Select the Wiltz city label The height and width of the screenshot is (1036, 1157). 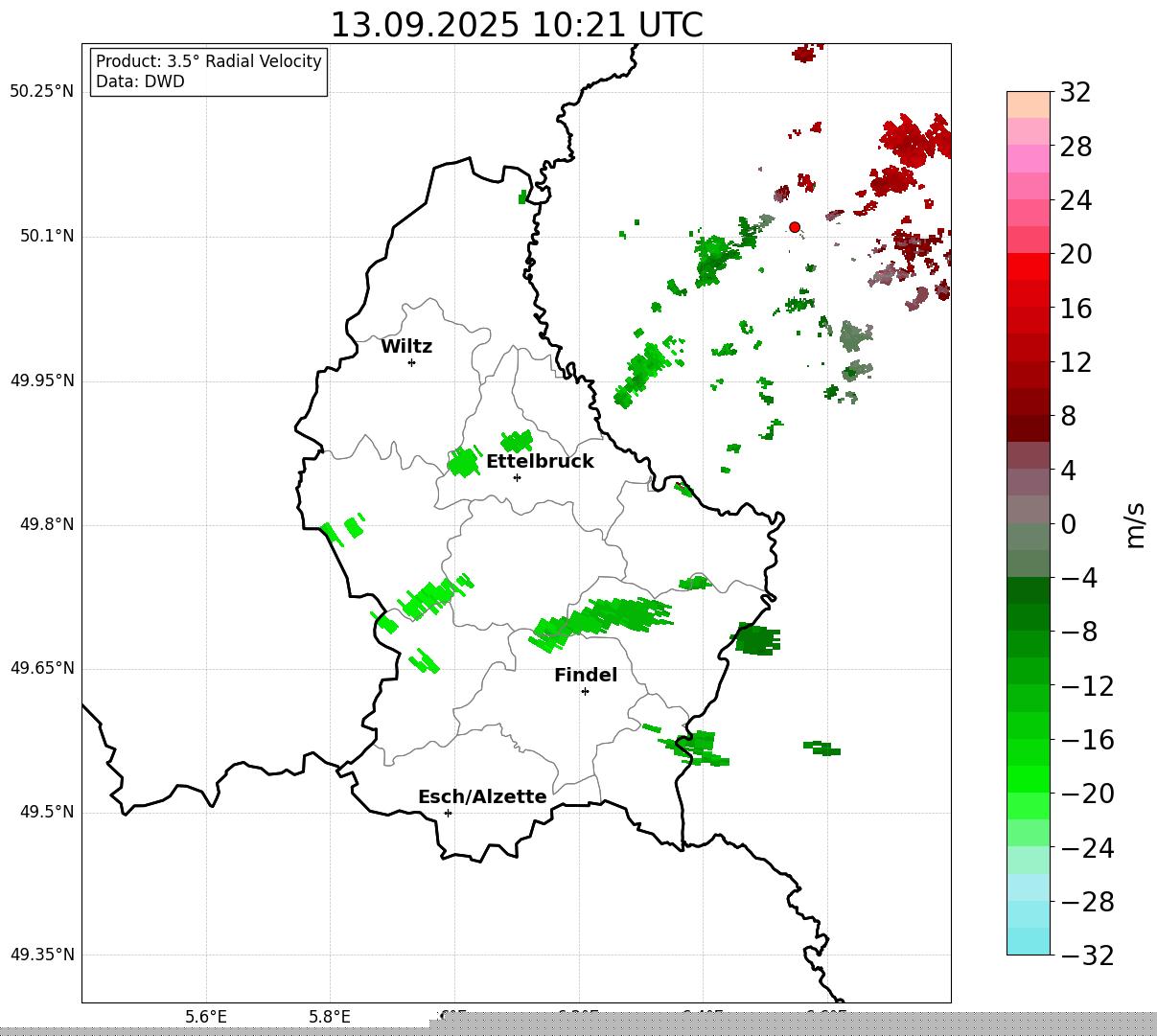coord(406,346)
